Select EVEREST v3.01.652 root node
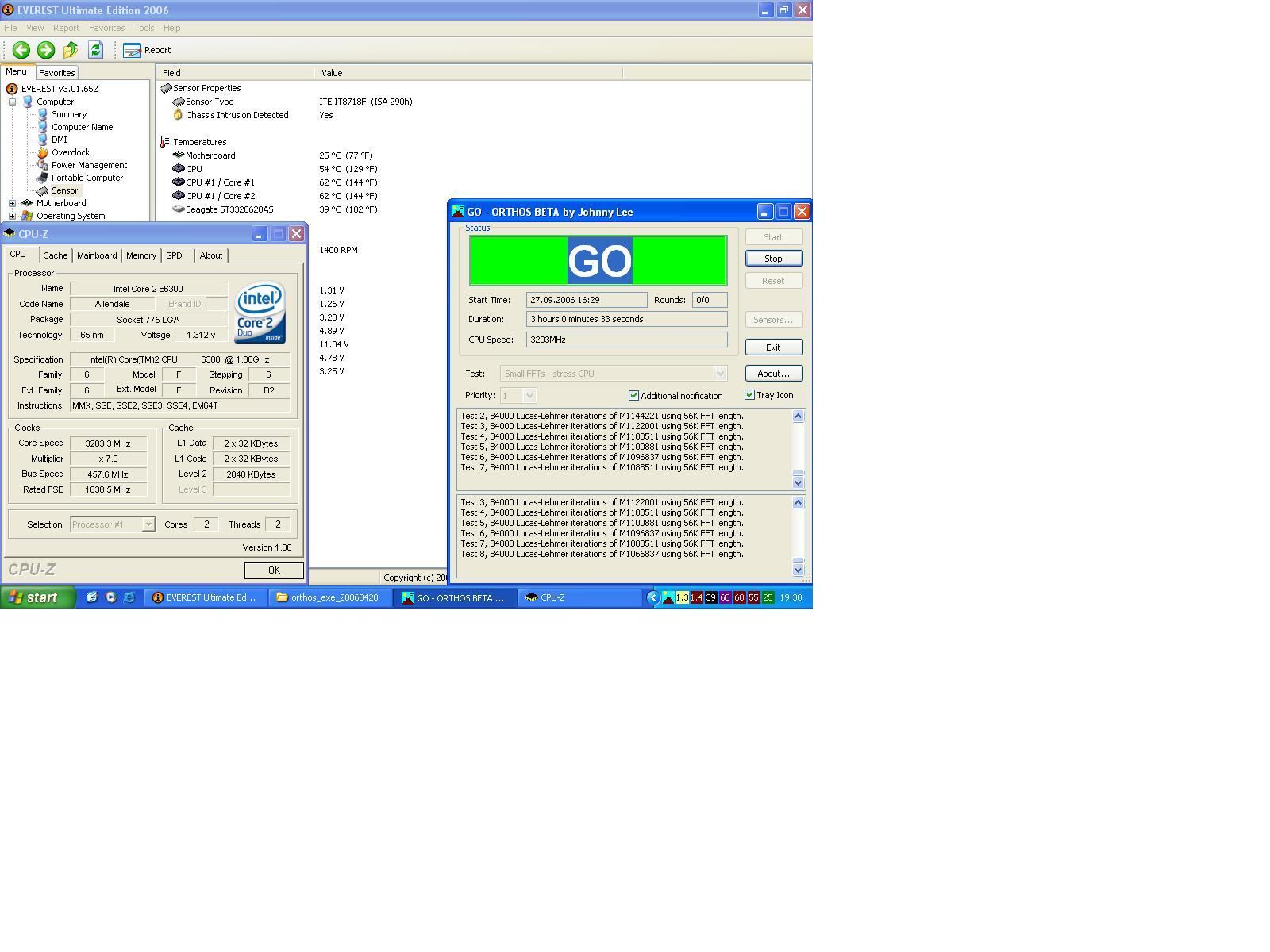The image size is (1270, 952). coord(60,89)
